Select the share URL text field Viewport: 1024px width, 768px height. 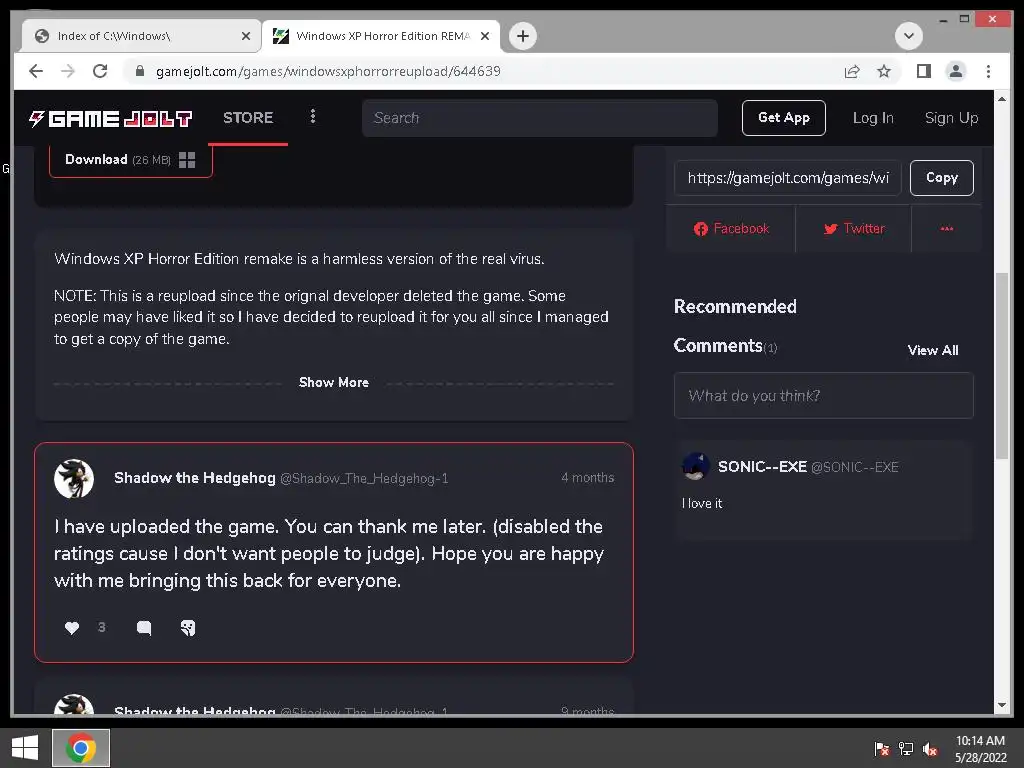[x=788, y=178]
